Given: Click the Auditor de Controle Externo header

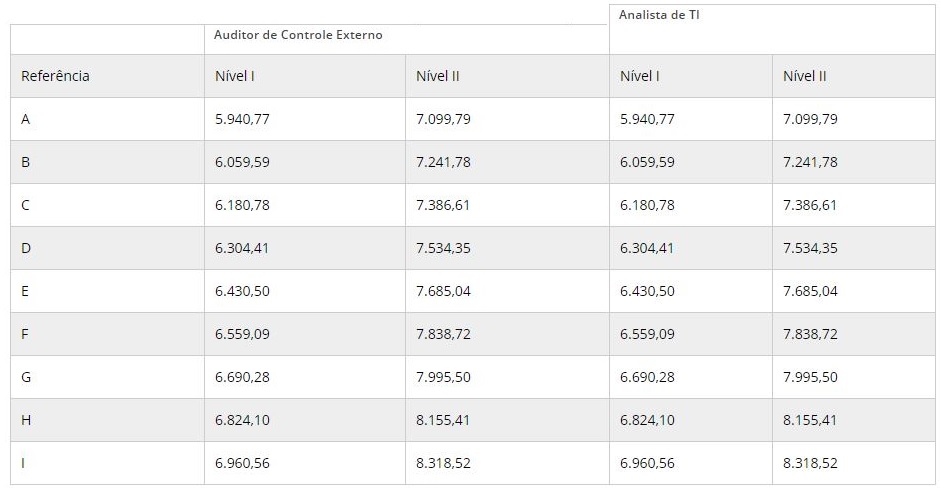Looking at the screenshot, I should [x=298, y=35].
